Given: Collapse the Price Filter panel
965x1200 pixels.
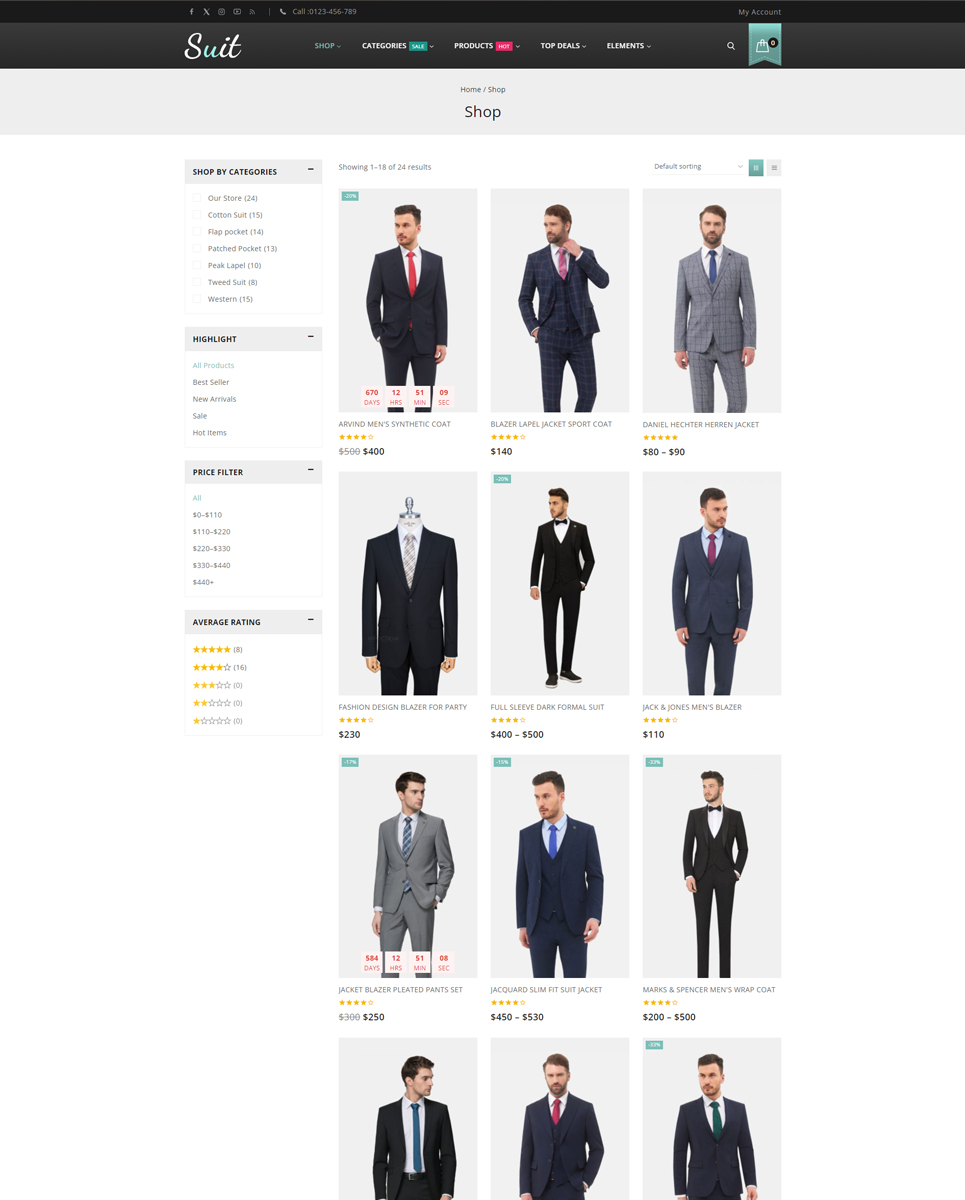Looking at the screenshot, I should click(x=310, y=470).
